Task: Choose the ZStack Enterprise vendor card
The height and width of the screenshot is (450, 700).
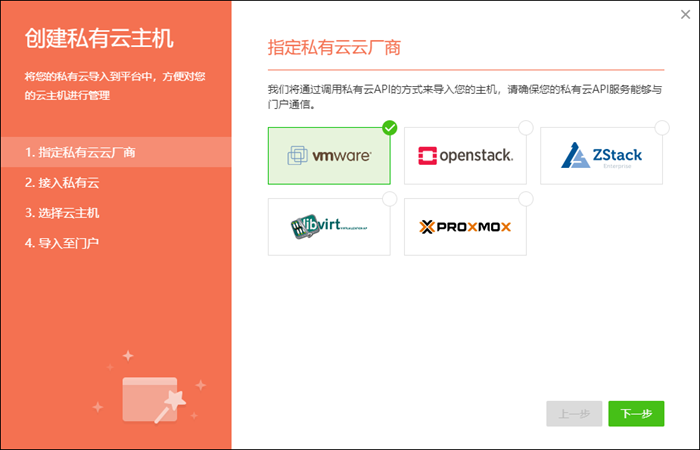Action: pyautogui.click(x=601, y=156)
